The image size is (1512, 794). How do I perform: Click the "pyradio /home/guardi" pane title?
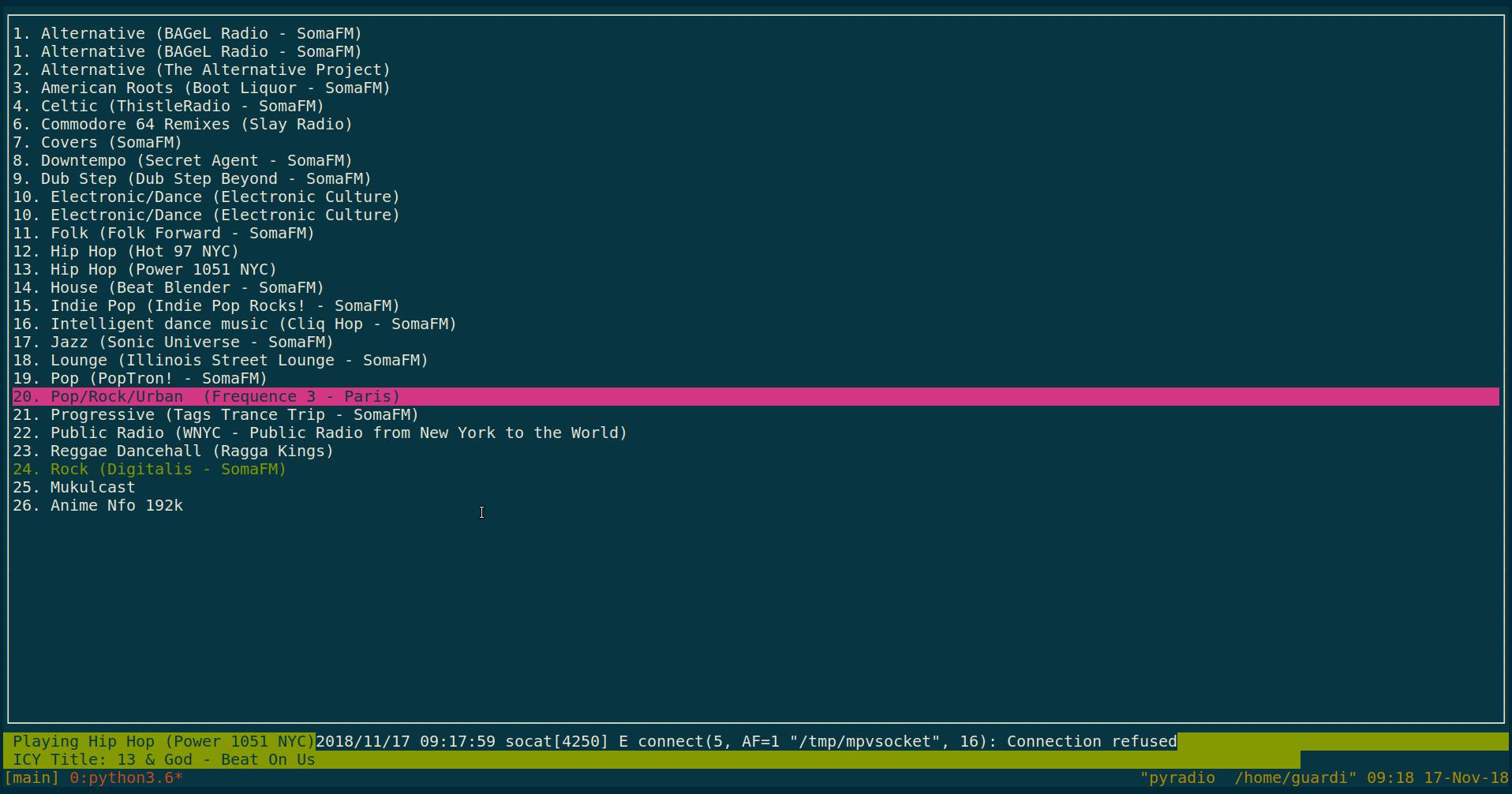point(1248,777)
